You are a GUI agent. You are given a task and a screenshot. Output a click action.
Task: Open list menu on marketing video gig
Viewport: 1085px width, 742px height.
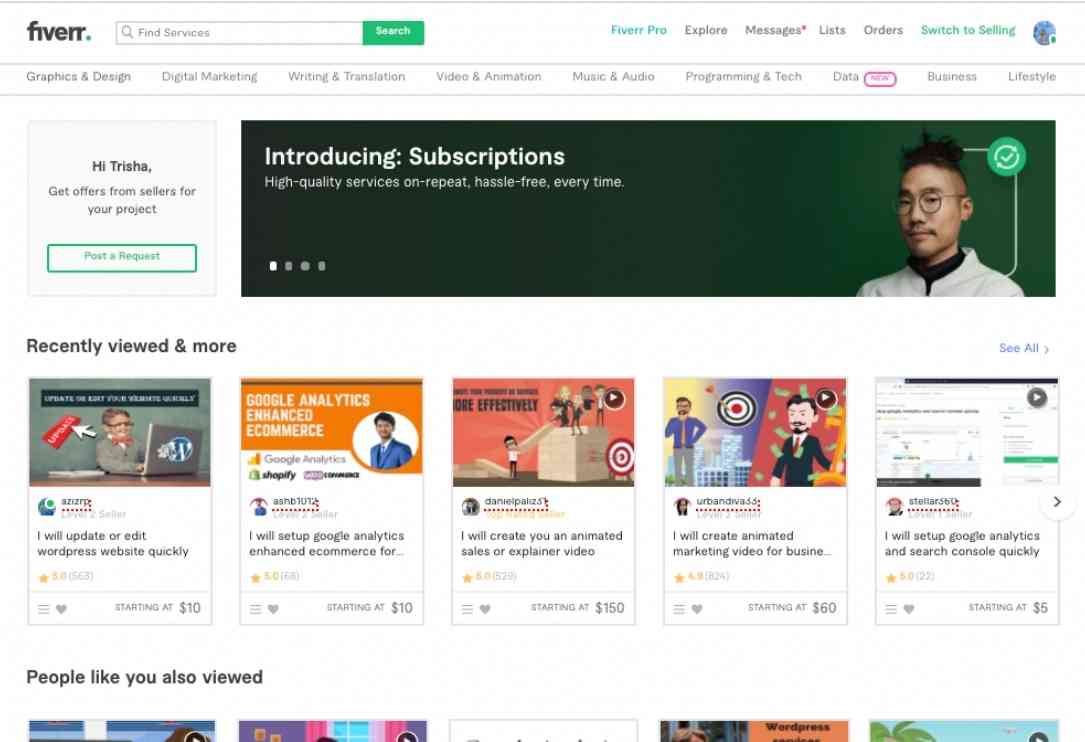pos(679,609)
